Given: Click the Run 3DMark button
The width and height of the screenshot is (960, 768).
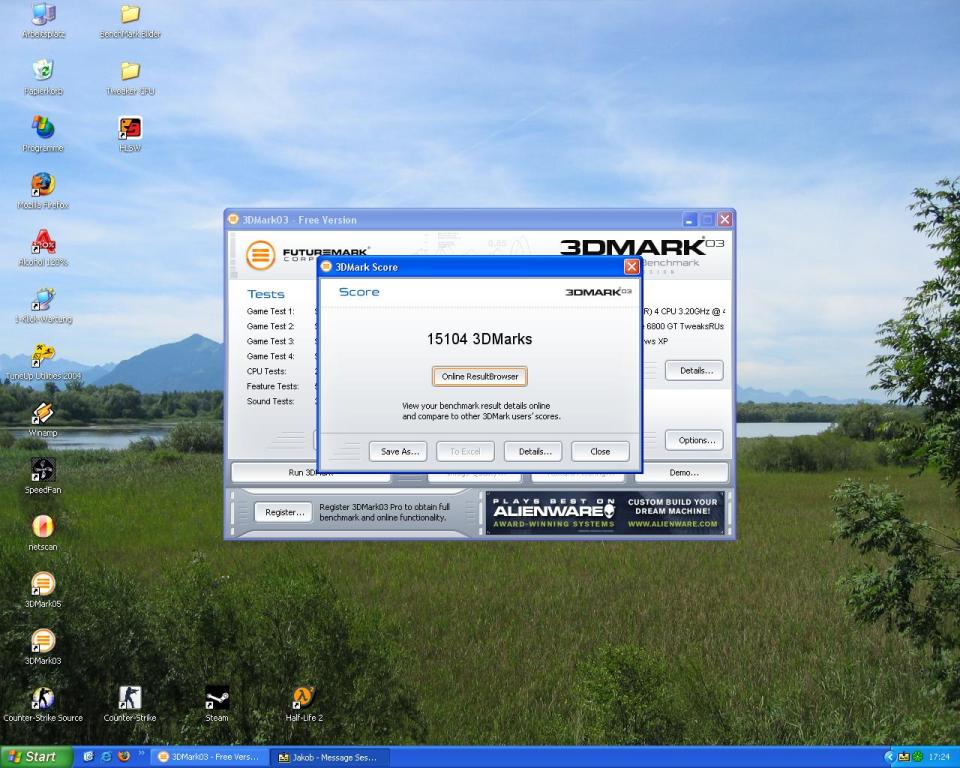Looking at the screenshot, I should (x=310, y=473).
